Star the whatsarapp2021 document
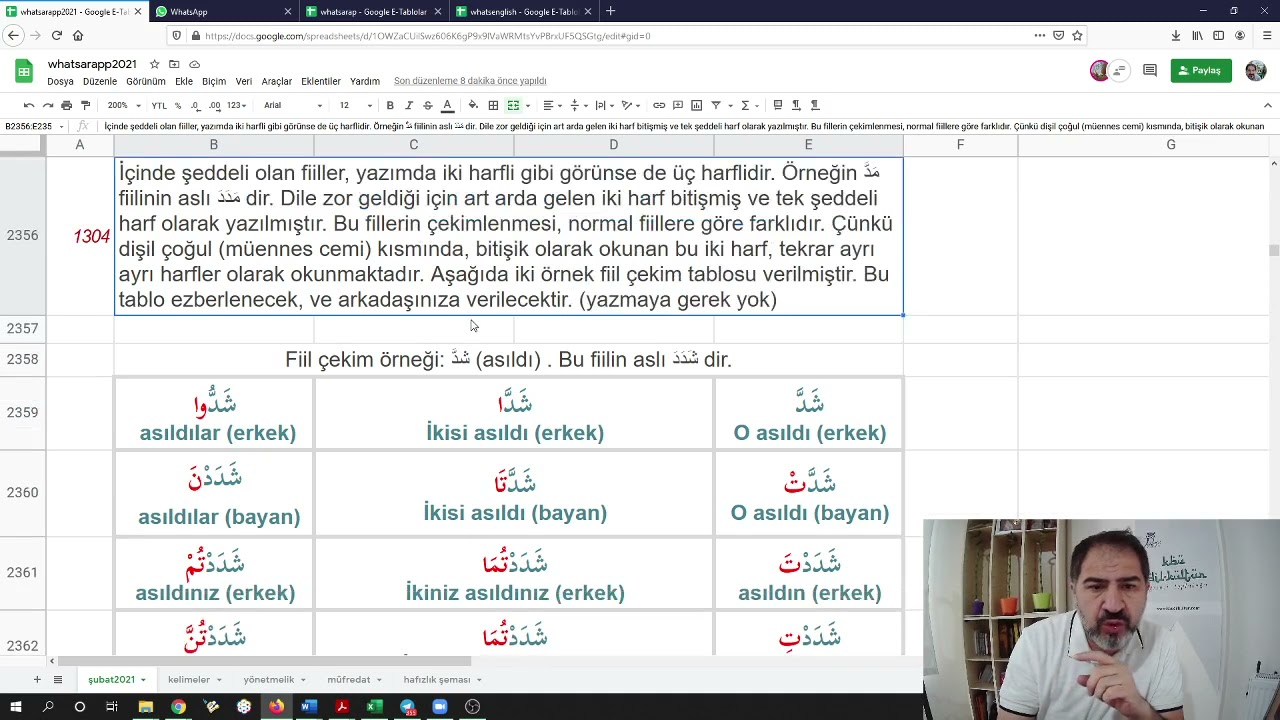Image resolution: width=1280 pixels, height=720 pixels. (x=154, y=64)
